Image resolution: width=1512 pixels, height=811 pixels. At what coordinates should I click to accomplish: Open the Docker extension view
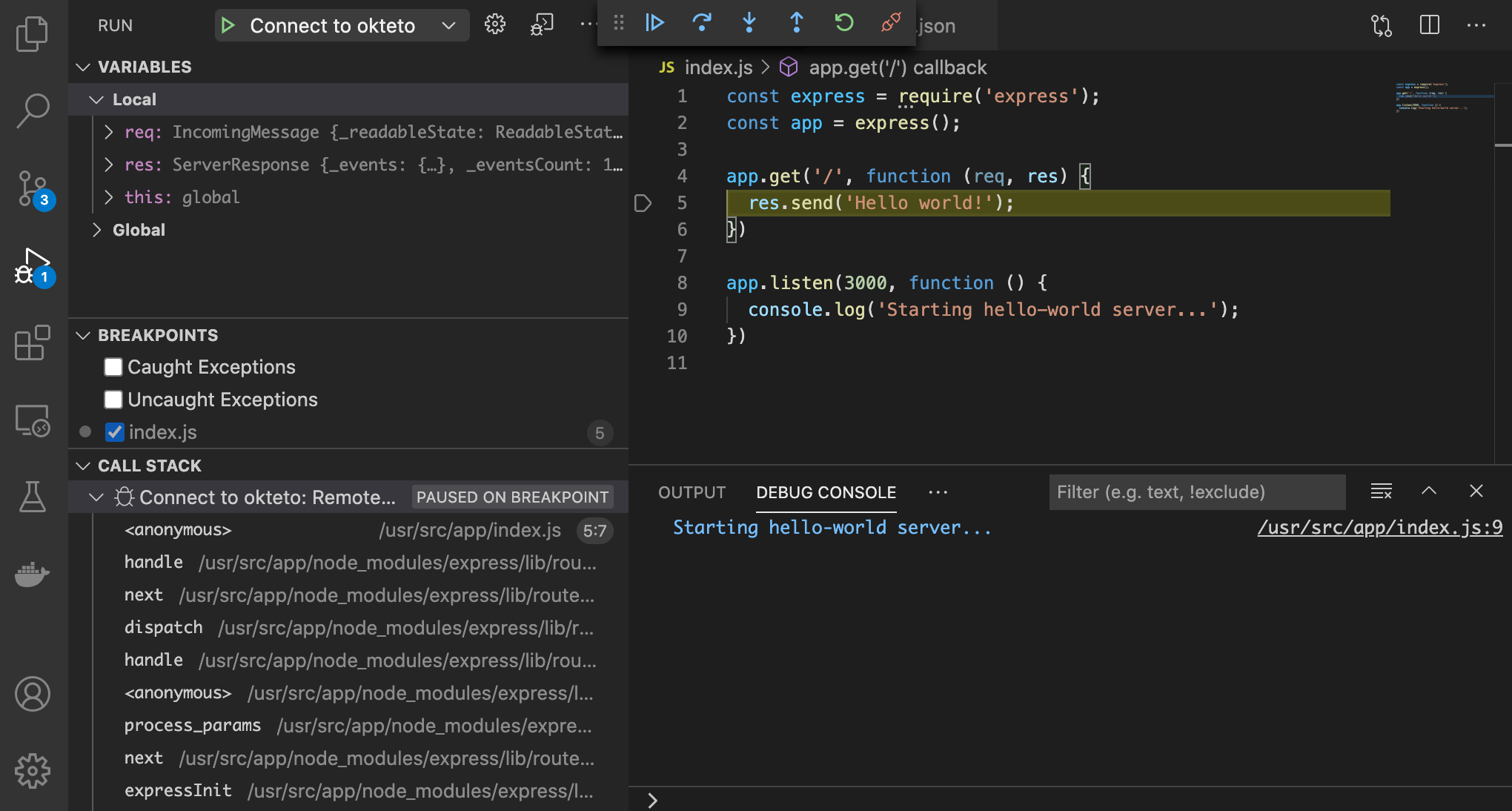pyautogui.click(x=33, y=575)
